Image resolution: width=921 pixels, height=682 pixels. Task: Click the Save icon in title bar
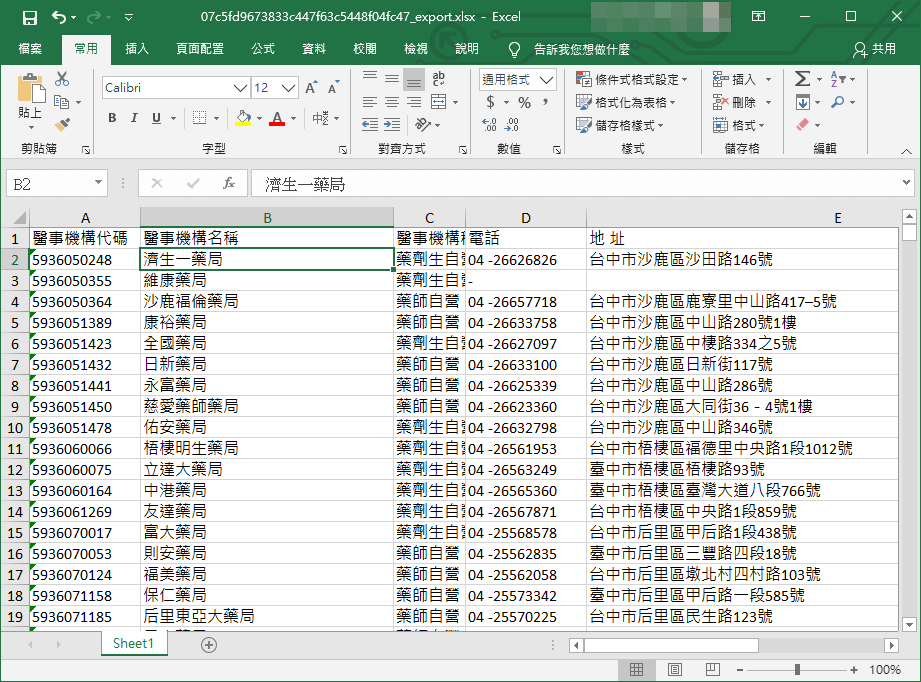point(29,17)
